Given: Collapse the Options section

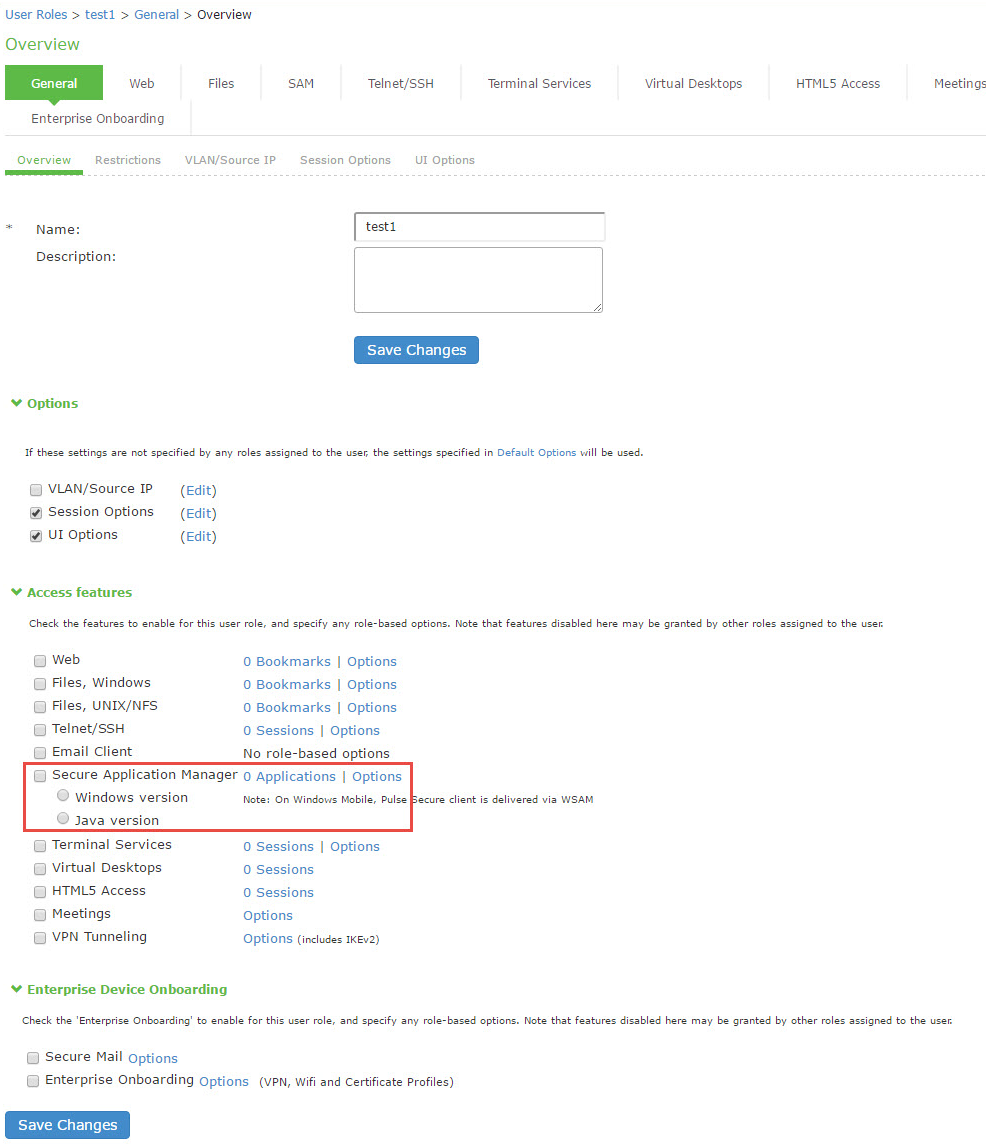Looking at the screenshot, I should 16,403.
